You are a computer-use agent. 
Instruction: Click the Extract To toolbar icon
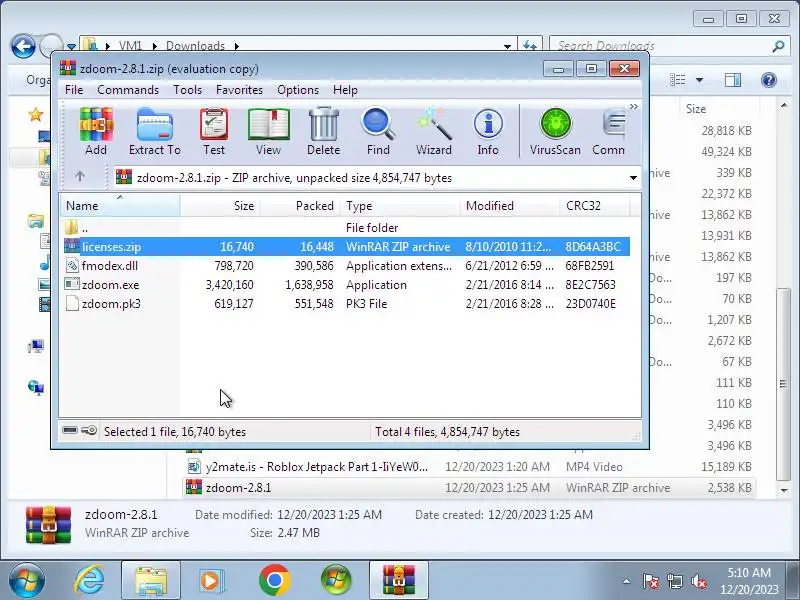(x=155, y=131)
